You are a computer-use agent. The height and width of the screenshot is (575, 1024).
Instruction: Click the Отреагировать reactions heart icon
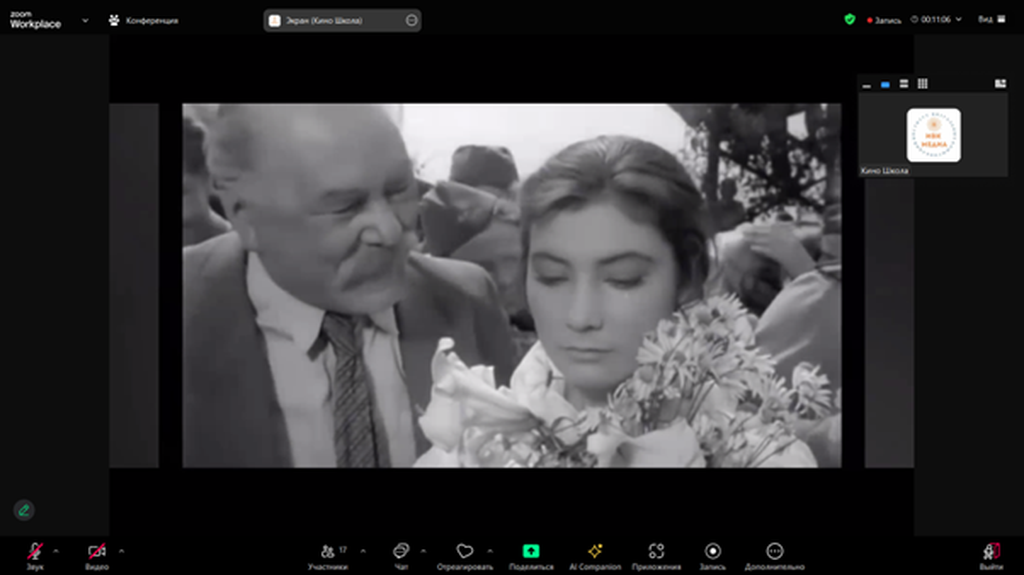[x=464, y=552]
